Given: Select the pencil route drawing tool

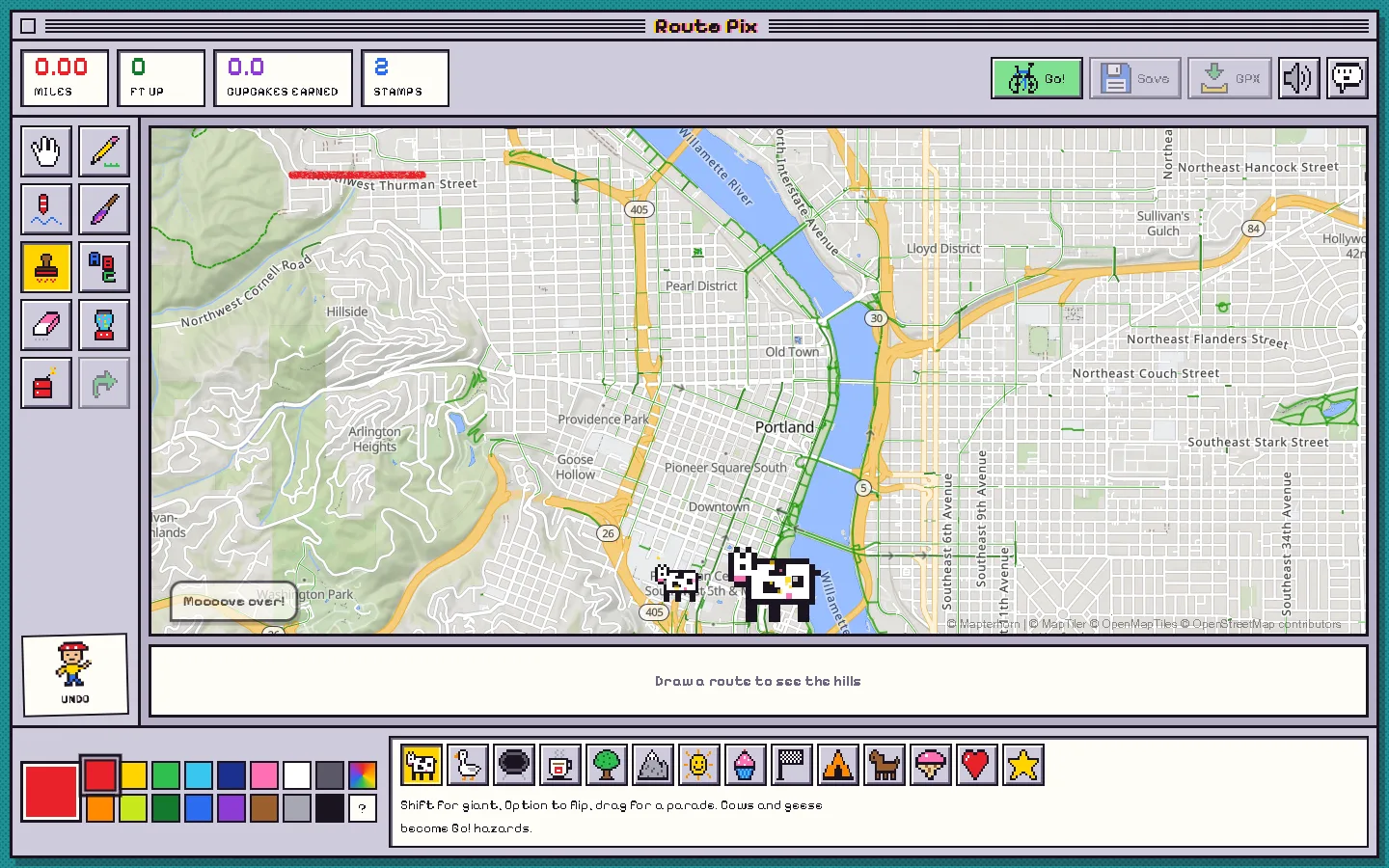Looking at the screenshot, I should [104, 151].
